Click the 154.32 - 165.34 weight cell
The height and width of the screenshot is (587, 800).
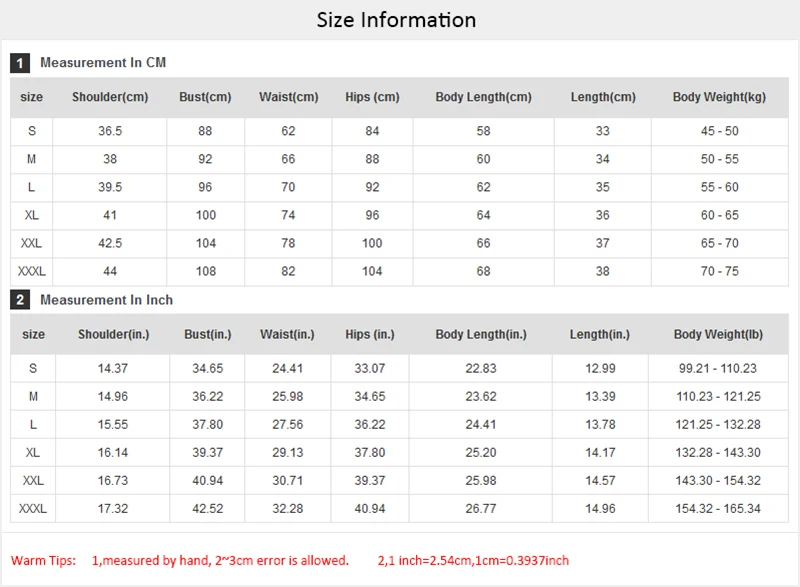(718, 508)
